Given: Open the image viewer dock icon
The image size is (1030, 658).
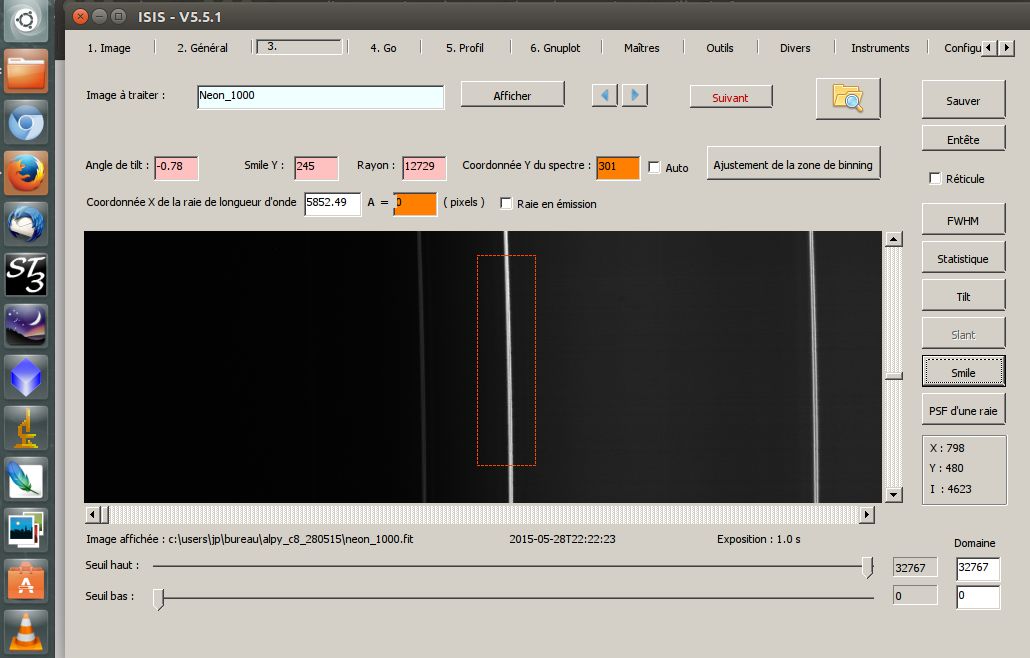Looking at the screenshot, I should coord(26,530).
